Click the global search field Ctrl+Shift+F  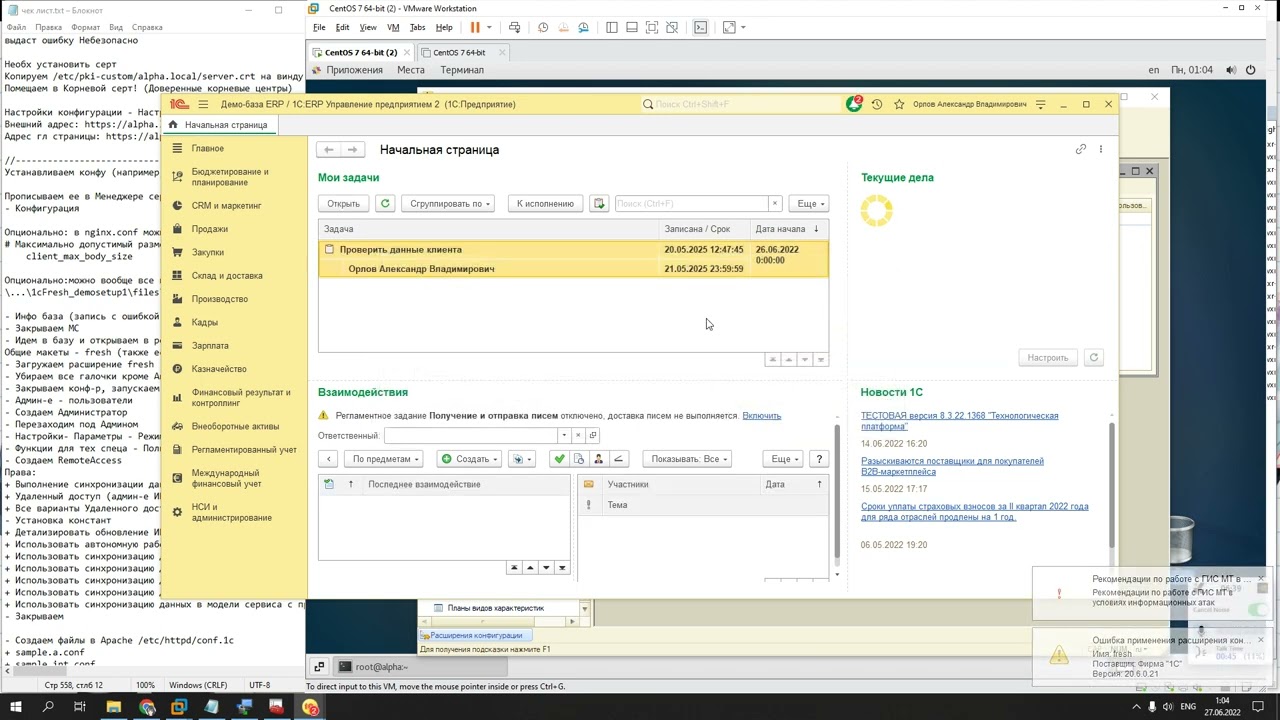pyautogui.click(x=740, y=104)
